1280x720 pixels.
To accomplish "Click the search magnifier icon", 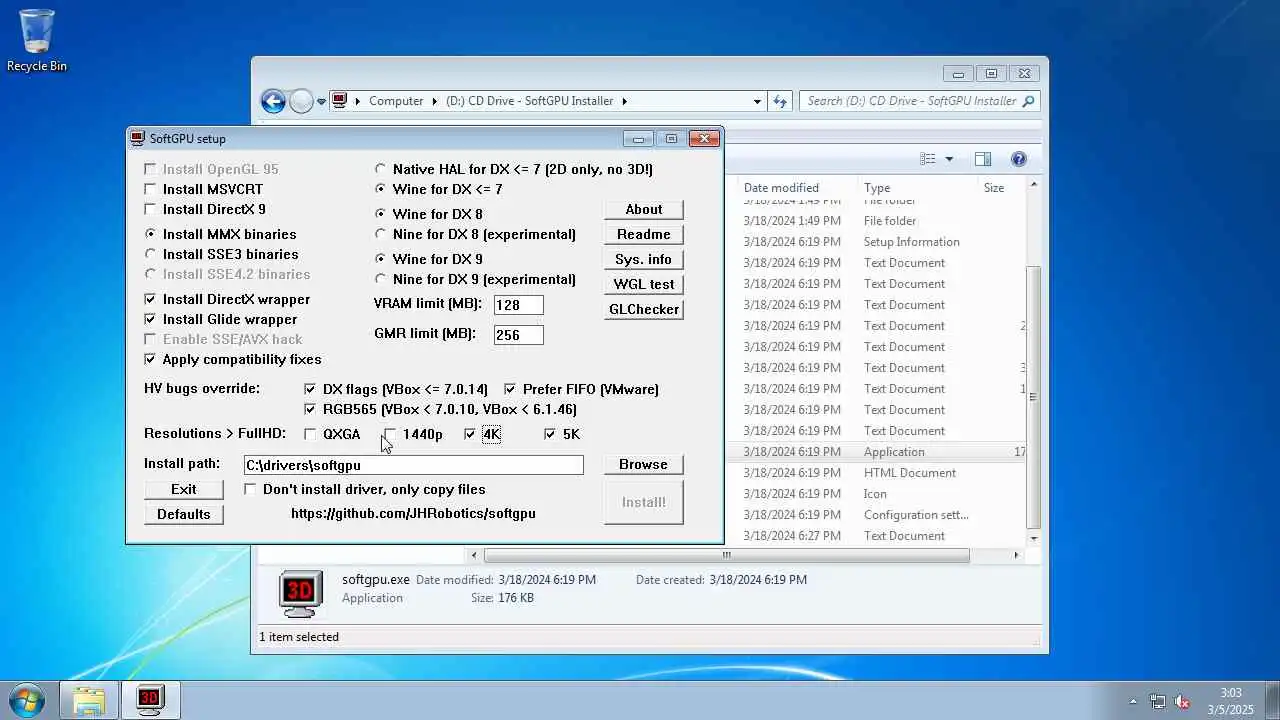I will 1028,101.
